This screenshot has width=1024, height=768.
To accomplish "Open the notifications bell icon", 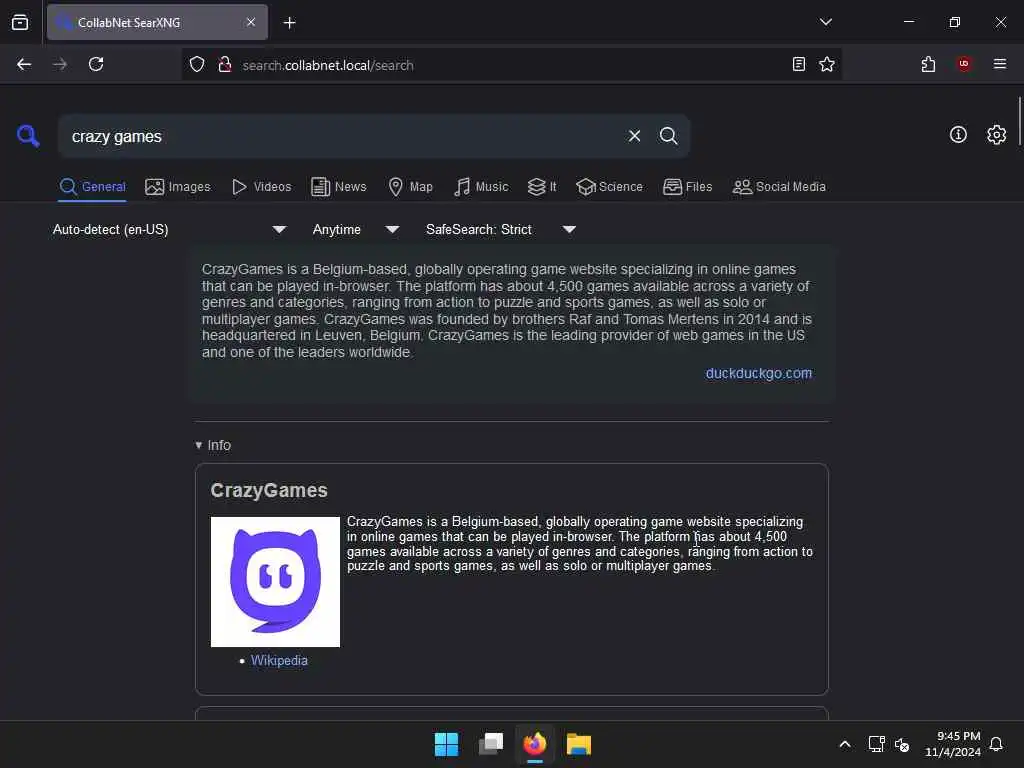I will coord(996,744).
